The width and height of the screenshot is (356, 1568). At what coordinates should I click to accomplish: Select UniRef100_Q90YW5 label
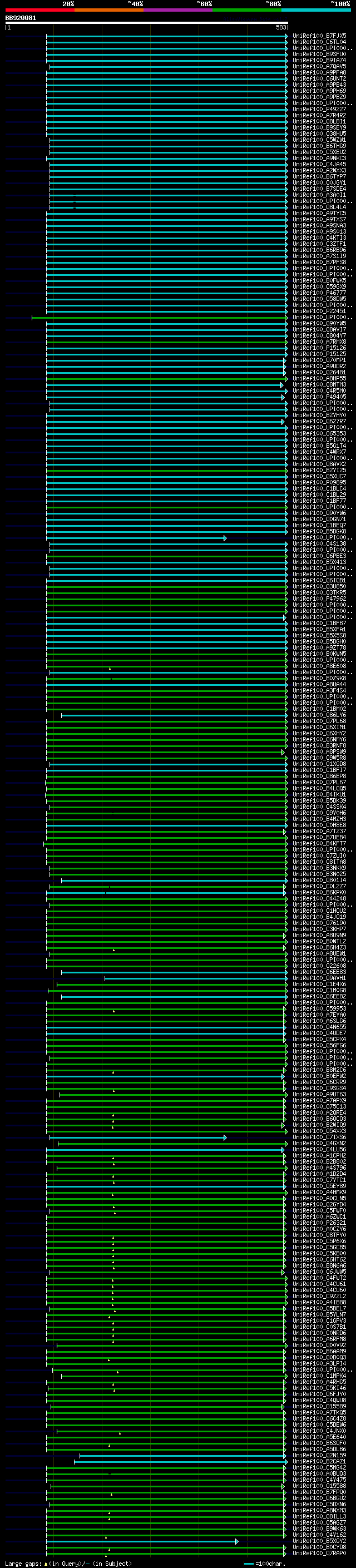[x=319, y=323]
